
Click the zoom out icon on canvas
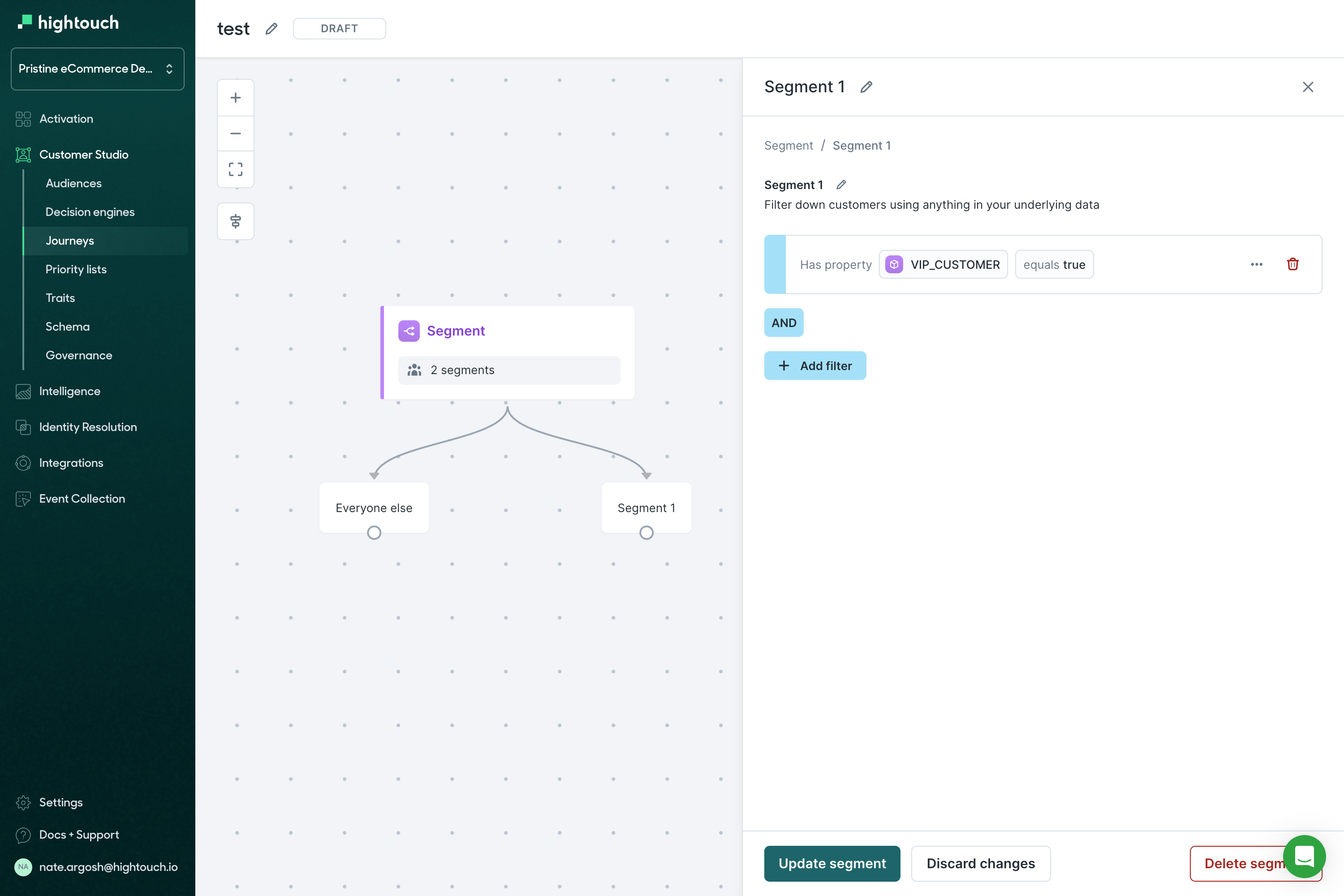(x=236, y=133)
